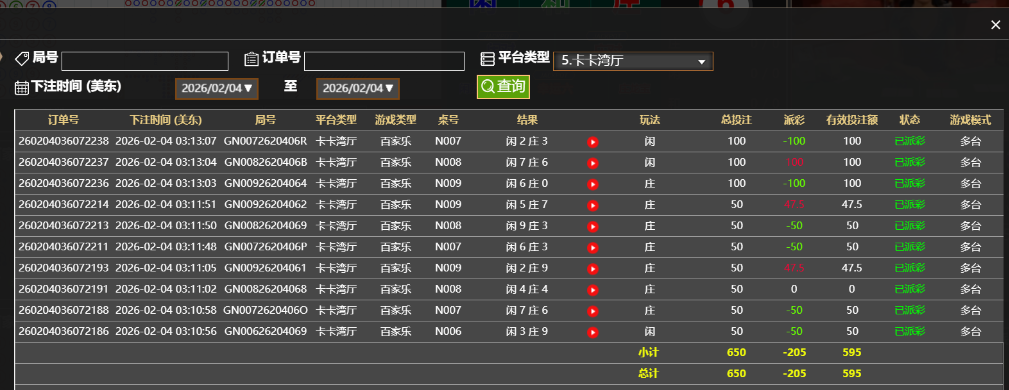Play replay for order 260204036072237
The height and width of the screenshot is (390, 1009).
point(593,163)
